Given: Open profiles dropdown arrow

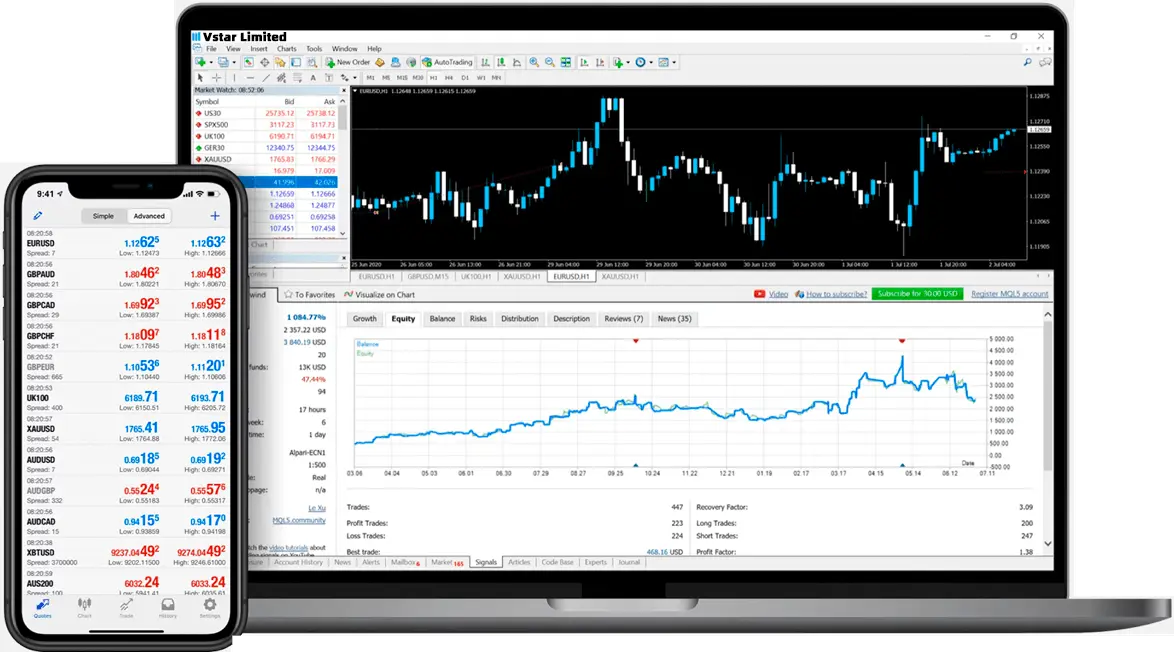Looking at the screenshot, I should (x=234, y=62).
